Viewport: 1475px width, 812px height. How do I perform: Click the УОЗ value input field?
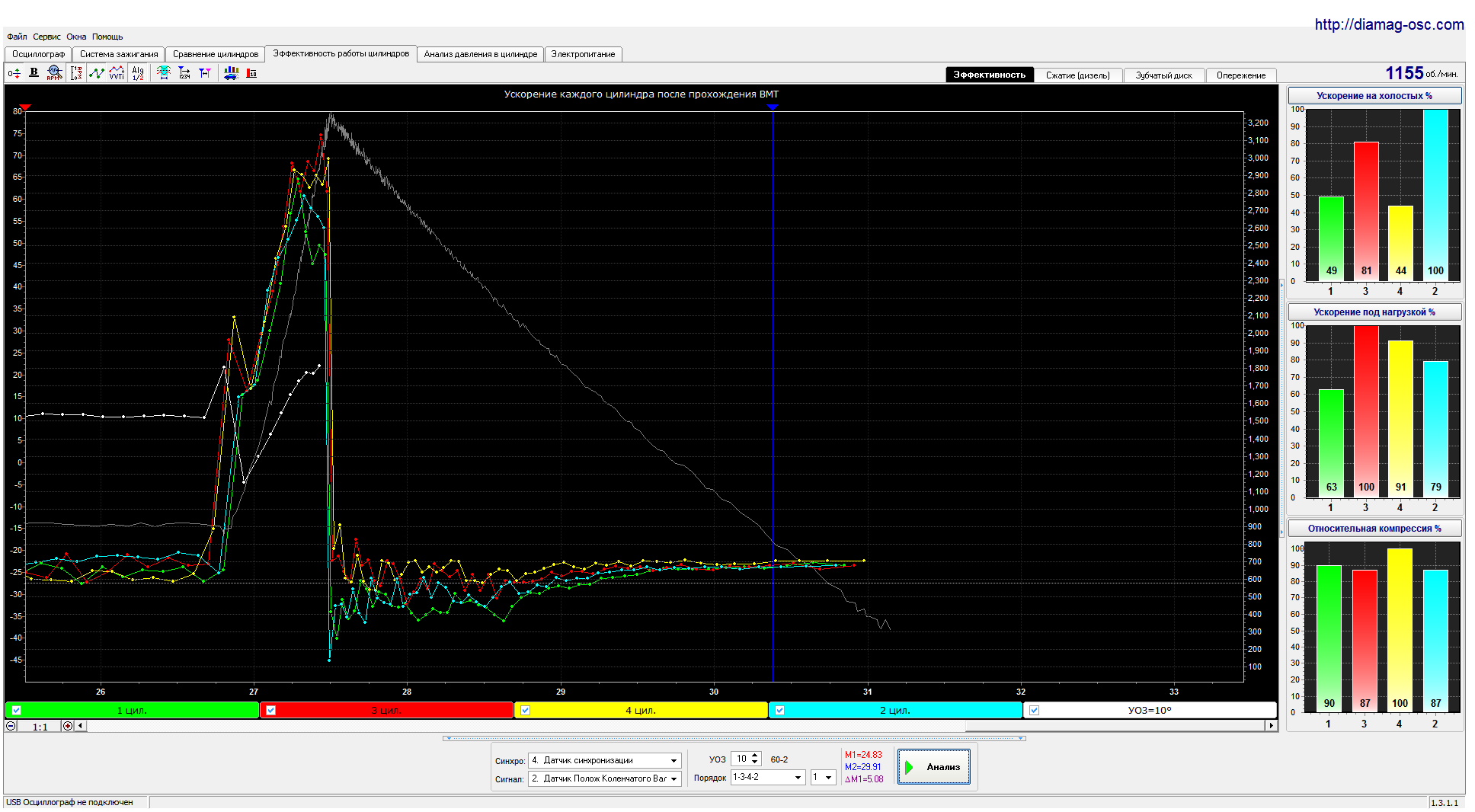click(x=741, y=759)
